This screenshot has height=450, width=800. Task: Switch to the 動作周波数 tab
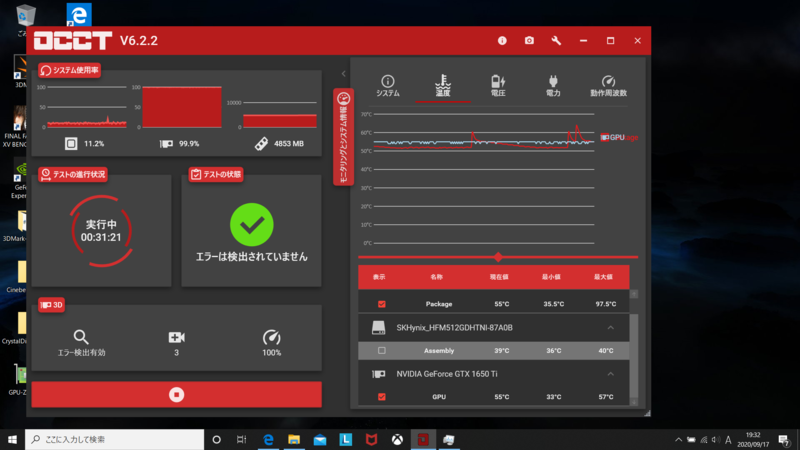[608, 86]
